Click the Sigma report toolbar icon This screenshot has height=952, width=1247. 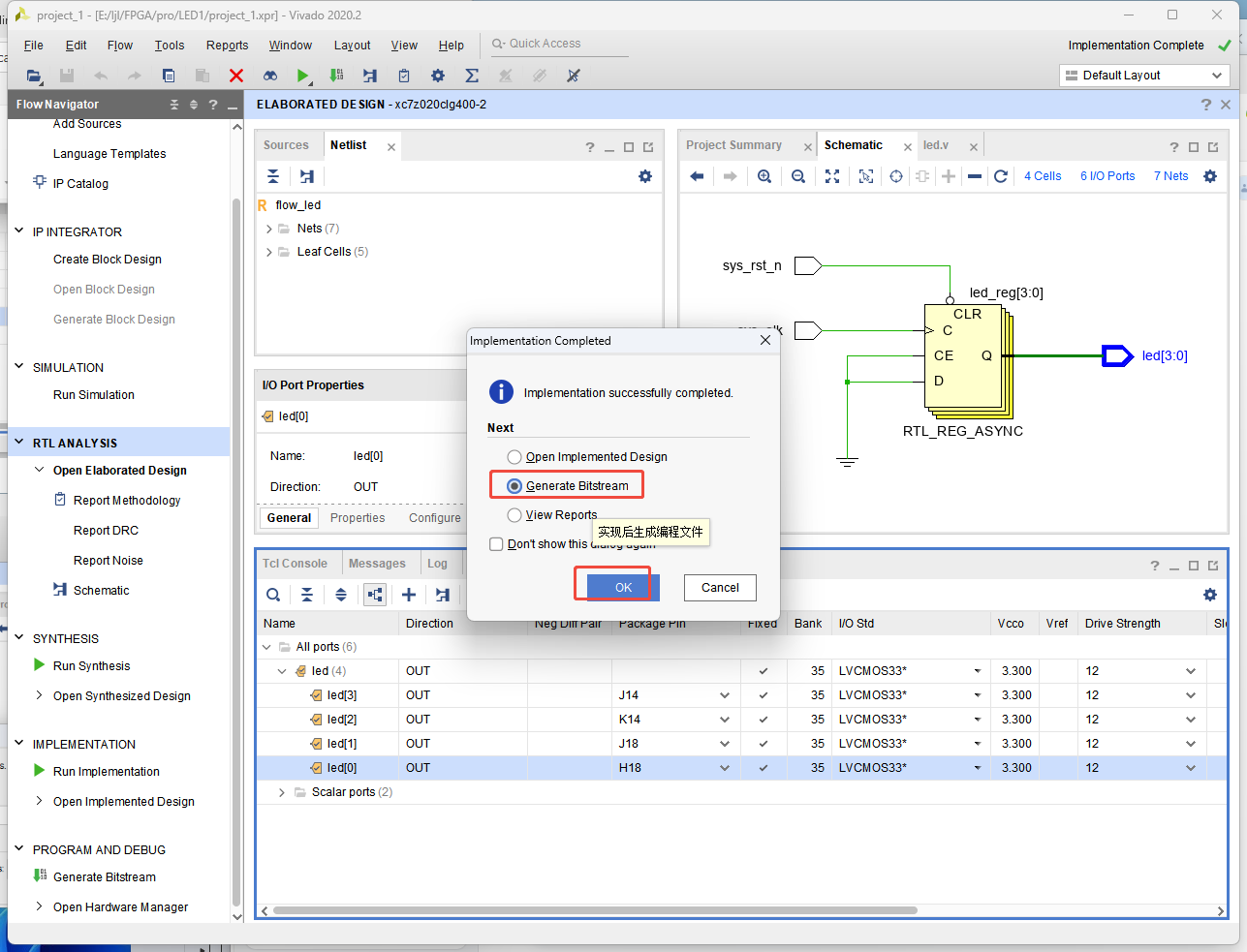click(472, 76)
